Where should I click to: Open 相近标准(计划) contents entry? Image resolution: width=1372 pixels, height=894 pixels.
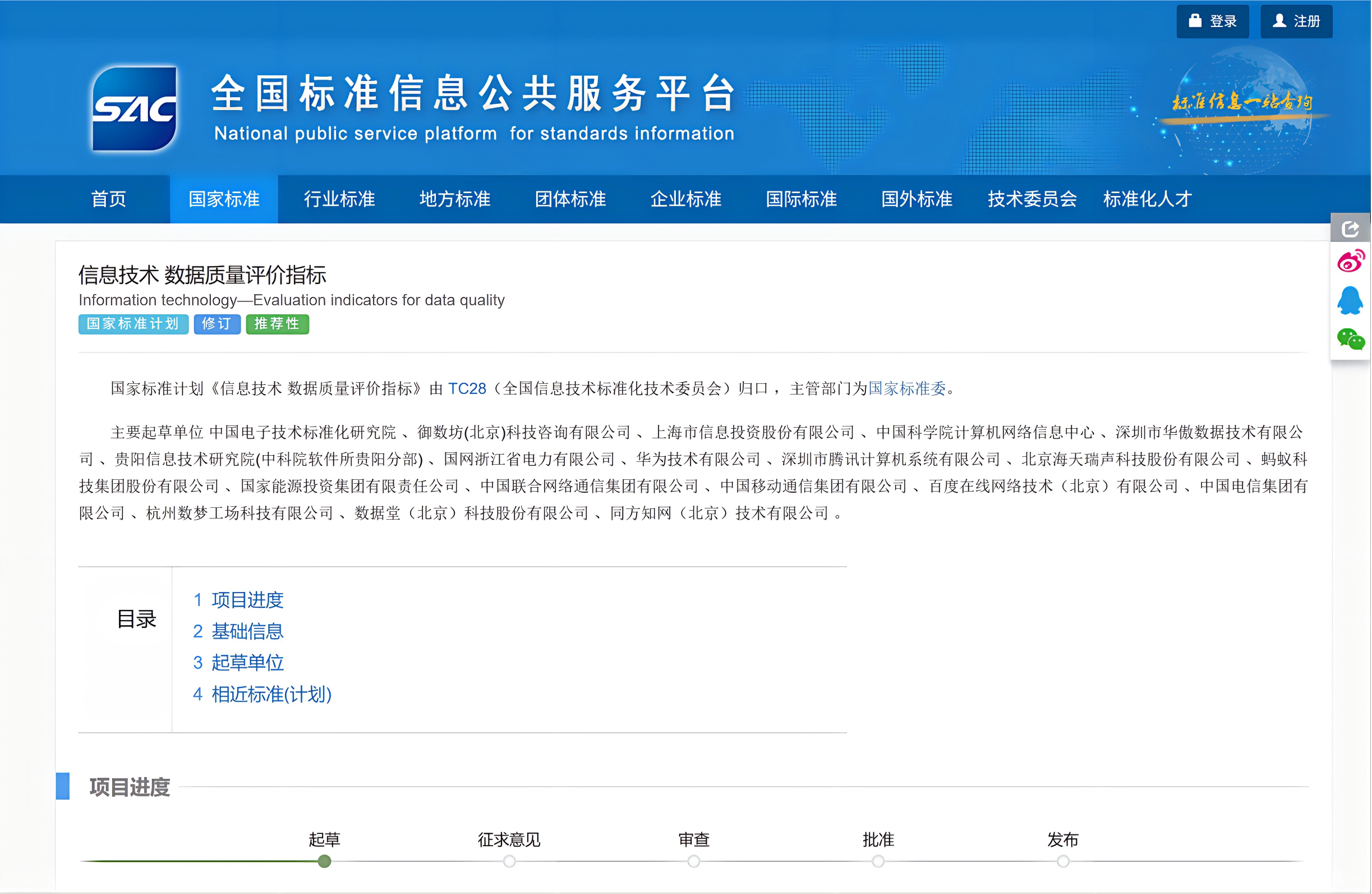click(271, 694)
